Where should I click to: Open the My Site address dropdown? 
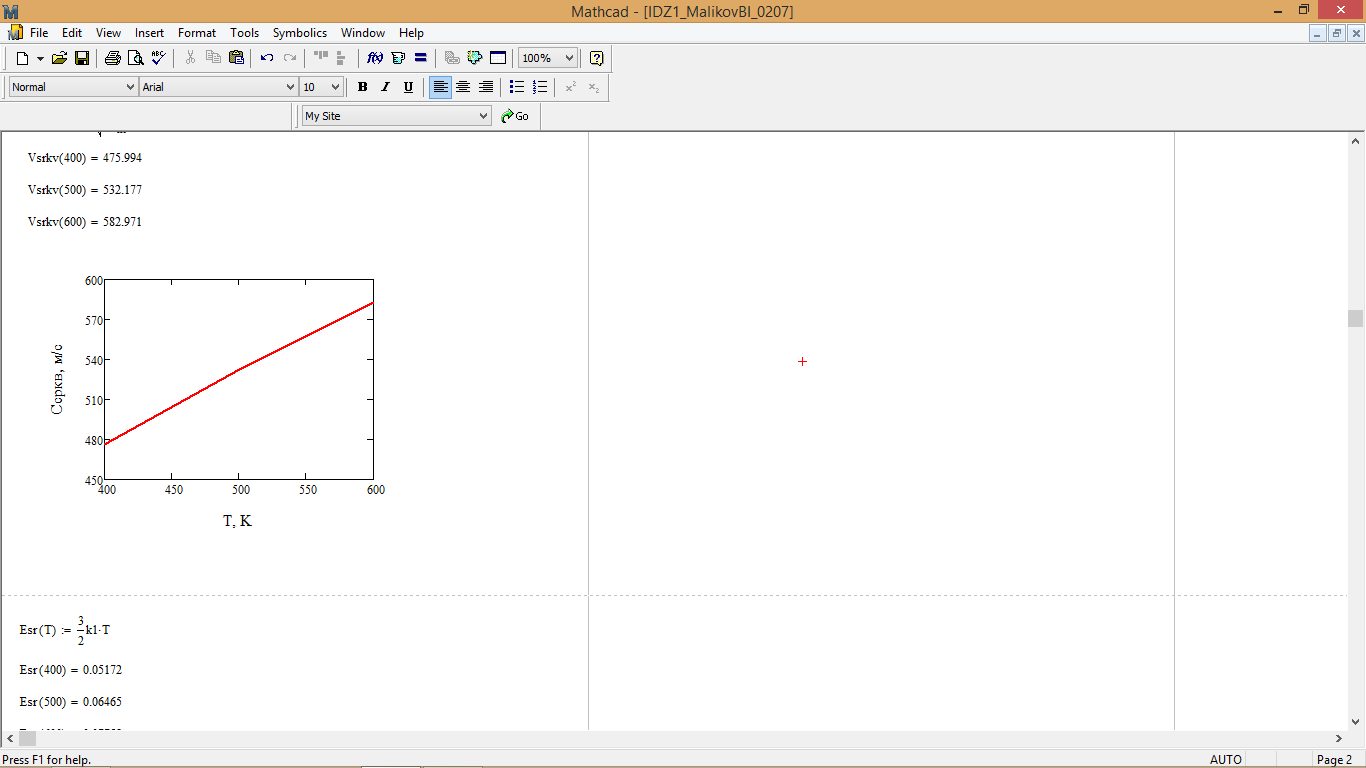click(x=484, y=116)
